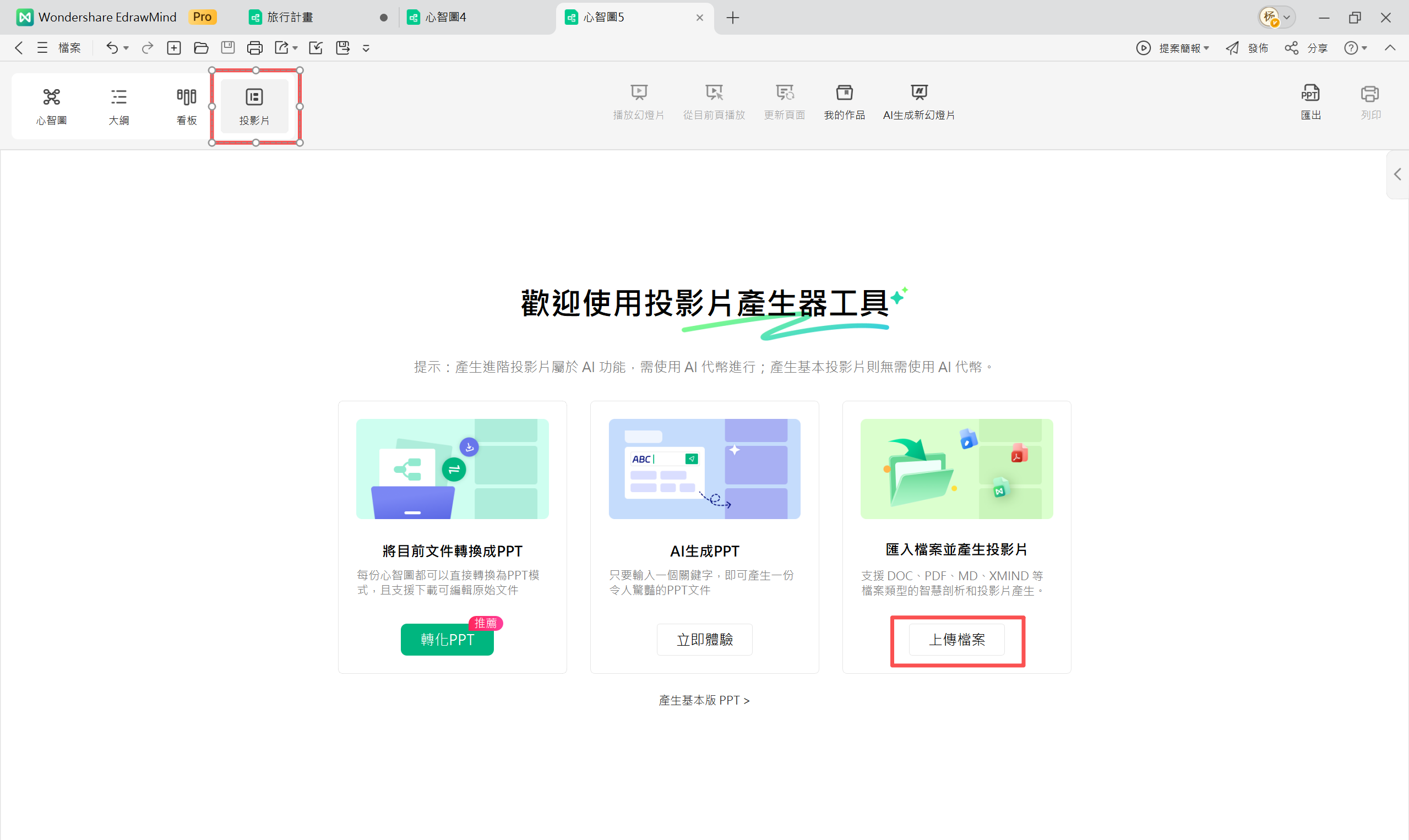The image size is (1409, 840).
Task: Click the 轉化PPT button
Action: click(x=447, y=639)
